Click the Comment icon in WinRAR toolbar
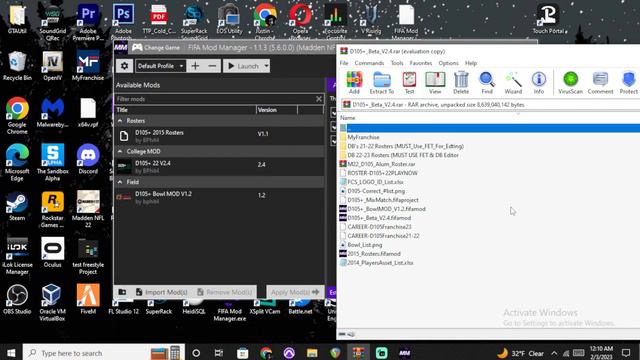This screenshot has width=640, height=360. (600, 82)
